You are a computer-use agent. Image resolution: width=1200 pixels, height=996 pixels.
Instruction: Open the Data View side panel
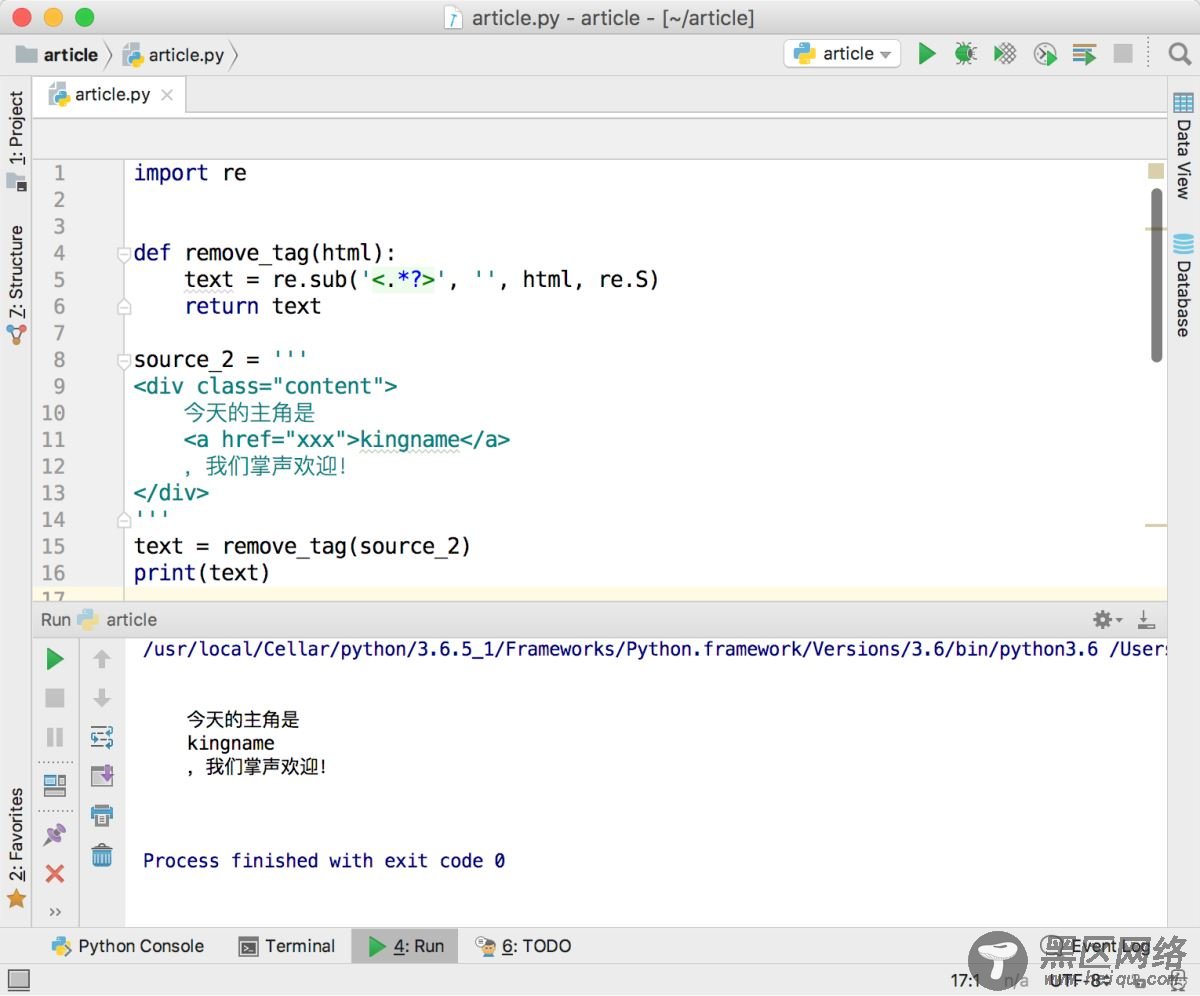click(x=1183, y=145)
